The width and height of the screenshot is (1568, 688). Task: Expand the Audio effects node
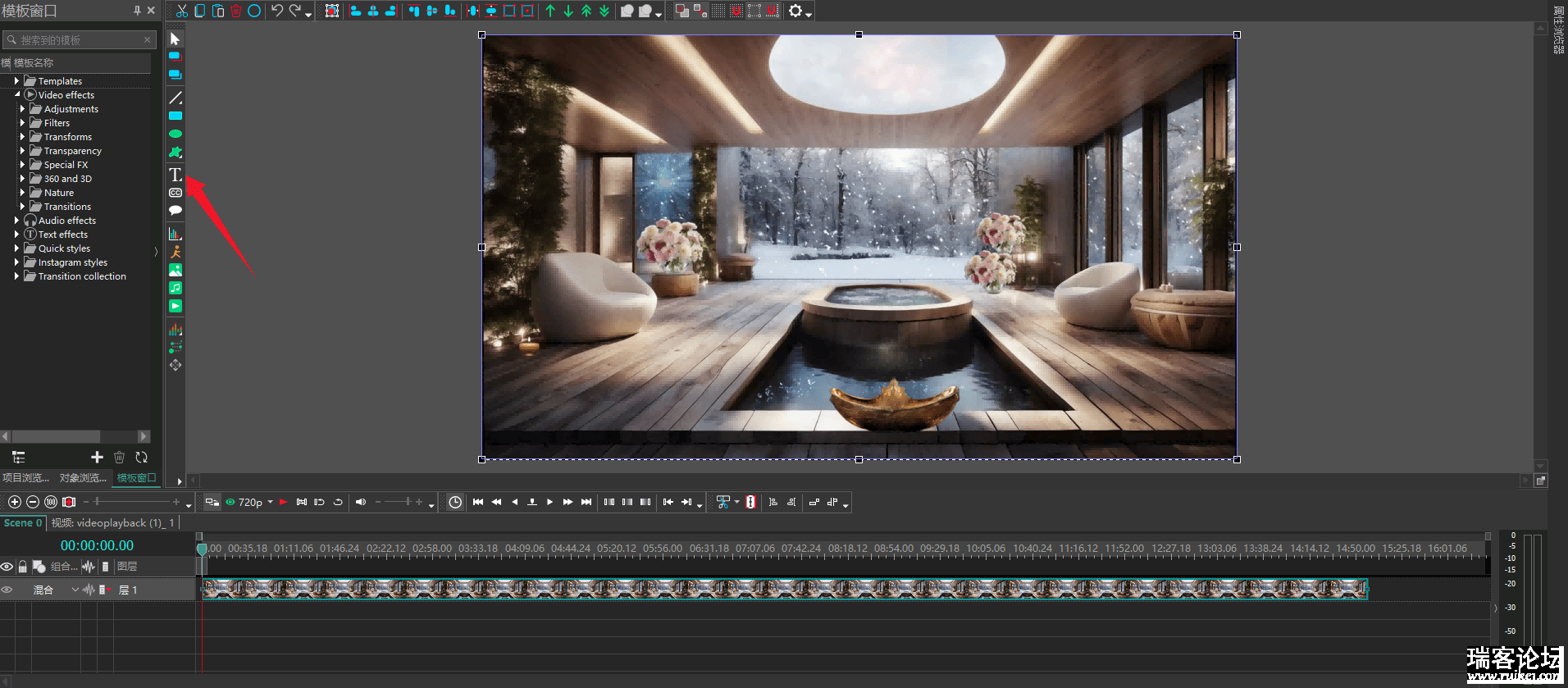point(16,221)
